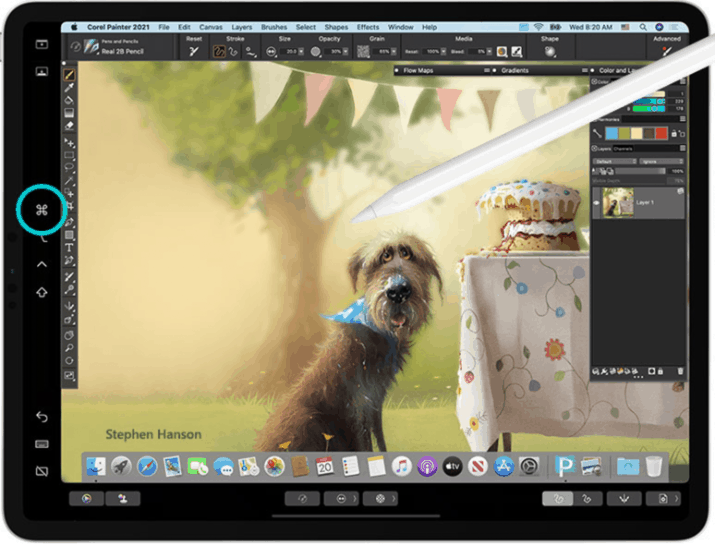Open Advanced brush controls
Image resolution: width=715 pixels, height=546 pixels.
pos(667,52)
